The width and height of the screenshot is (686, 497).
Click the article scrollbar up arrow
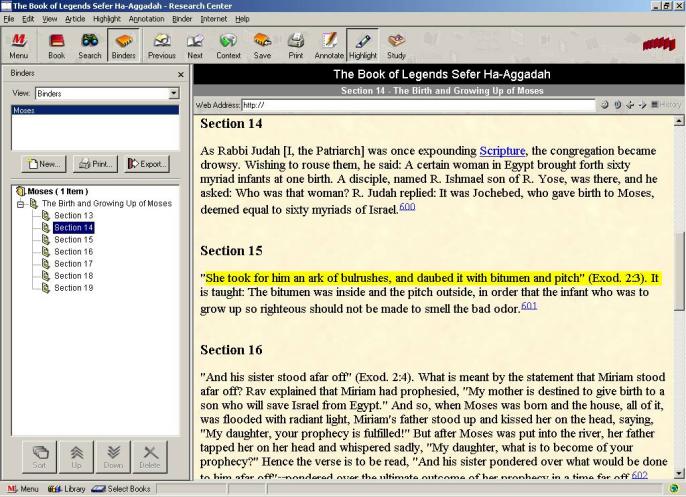click(x=679, y=121)
